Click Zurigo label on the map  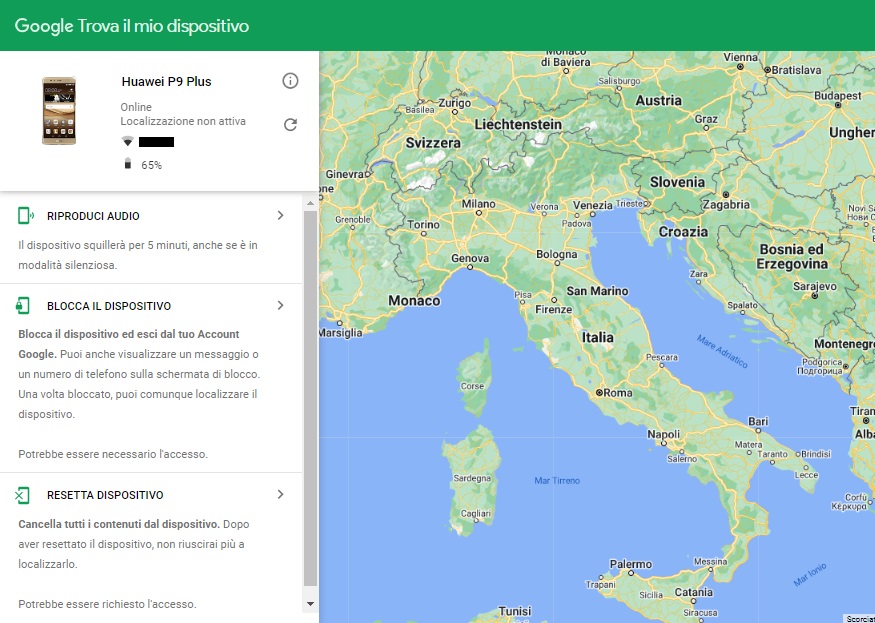[x=455, y=103]
